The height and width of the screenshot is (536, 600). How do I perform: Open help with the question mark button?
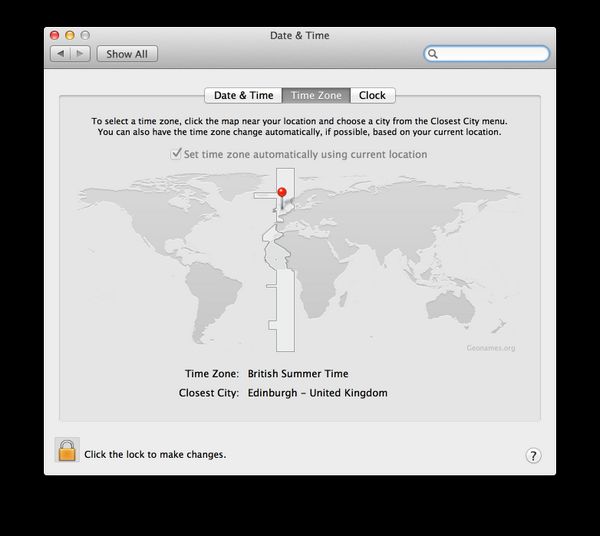(x=533, y=455)
